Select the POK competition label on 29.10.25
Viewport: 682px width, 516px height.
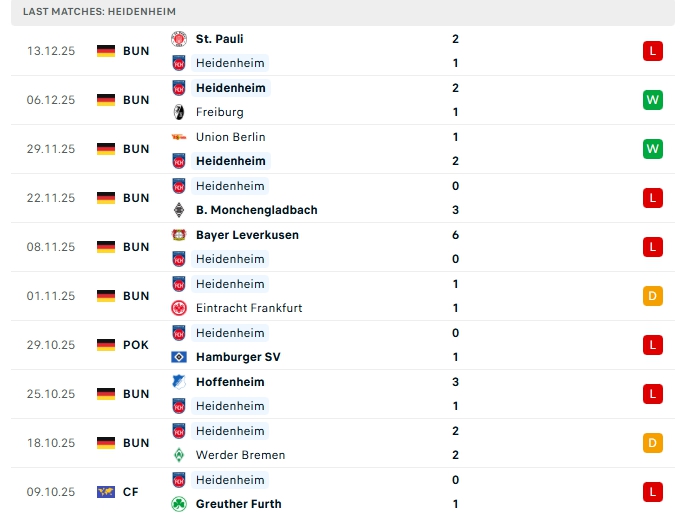tap(136, 345)
